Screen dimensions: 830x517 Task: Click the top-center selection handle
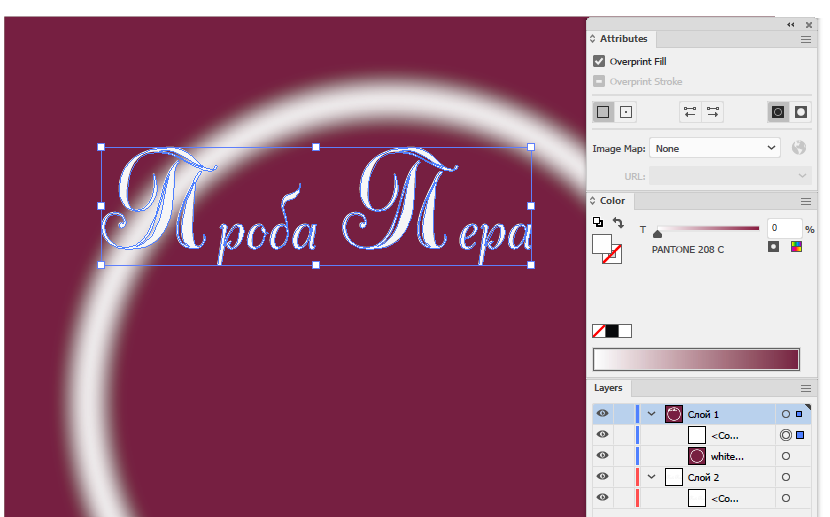coord(316,147)
